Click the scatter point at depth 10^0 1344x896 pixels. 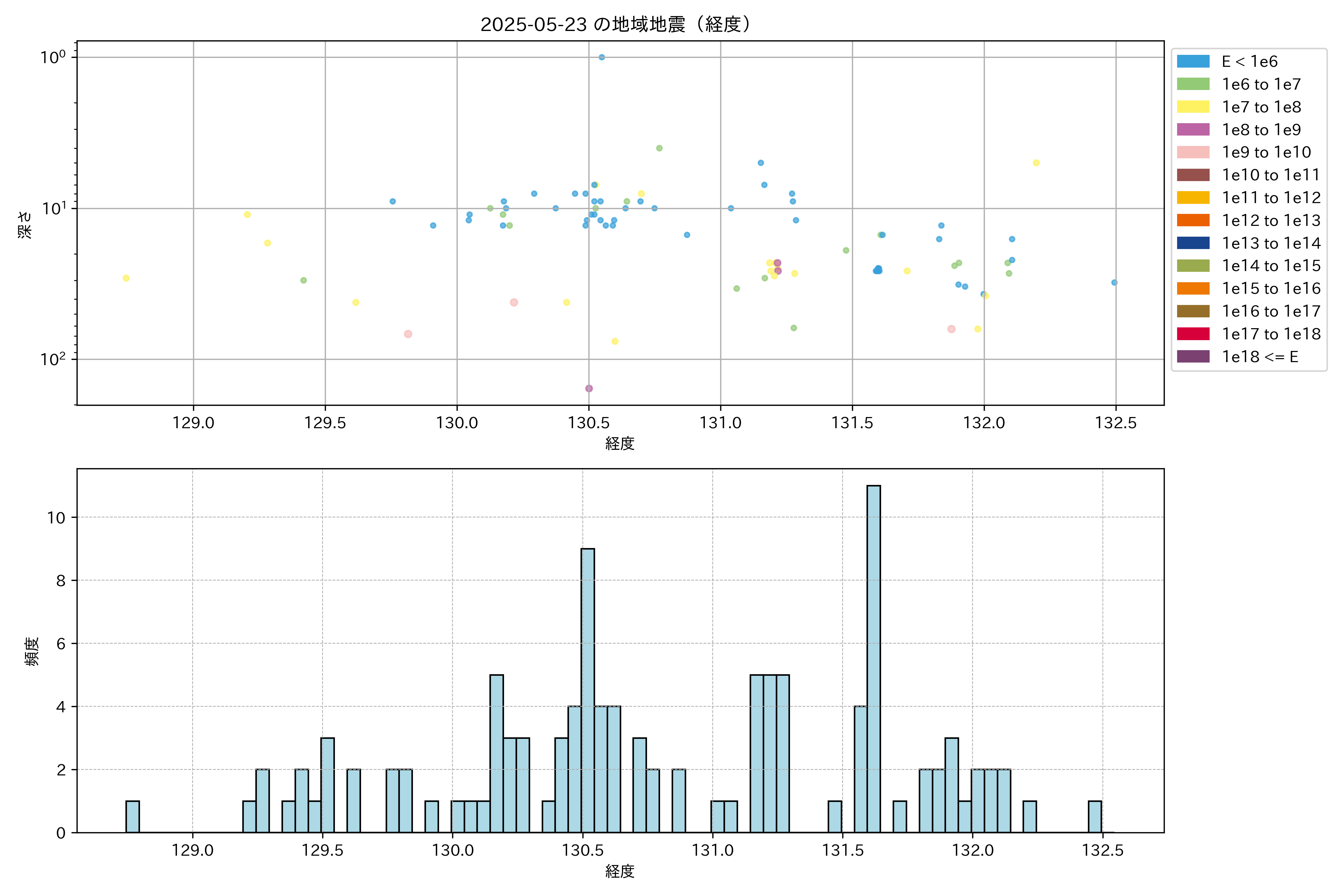click(x=602, y=57)
